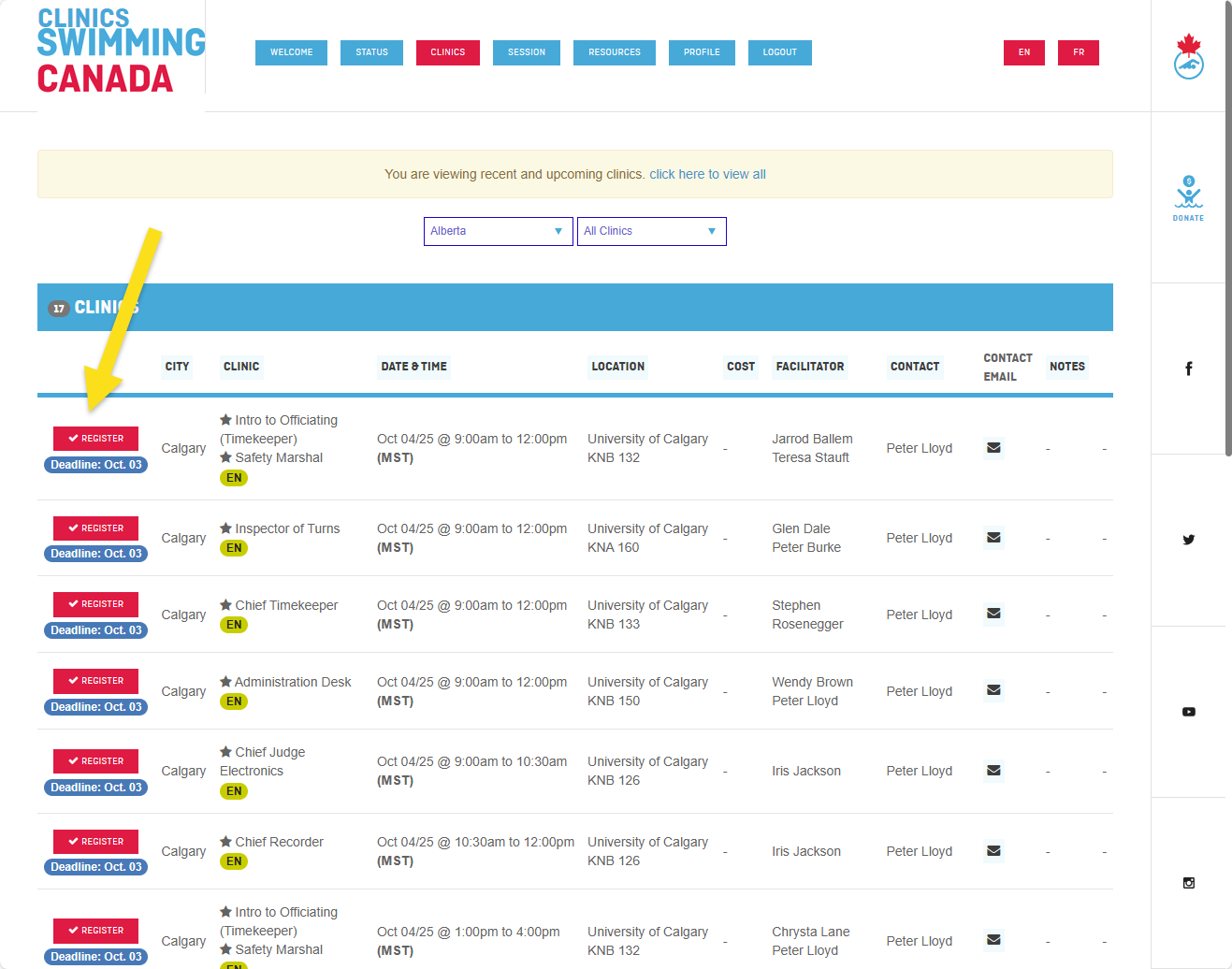Click email envelope for Administration Desk clinic

click(993, 690)
